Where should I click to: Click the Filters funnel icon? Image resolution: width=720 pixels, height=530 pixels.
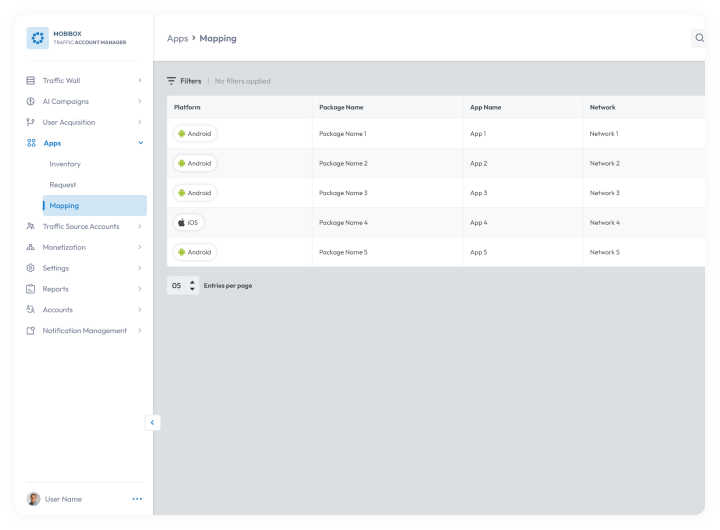point(171,81)
